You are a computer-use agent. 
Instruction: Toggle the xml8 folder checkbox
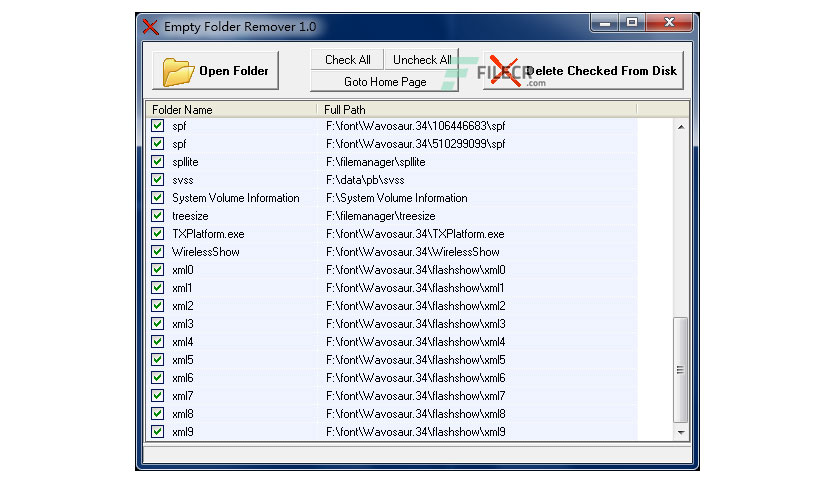tap(157, 414)
